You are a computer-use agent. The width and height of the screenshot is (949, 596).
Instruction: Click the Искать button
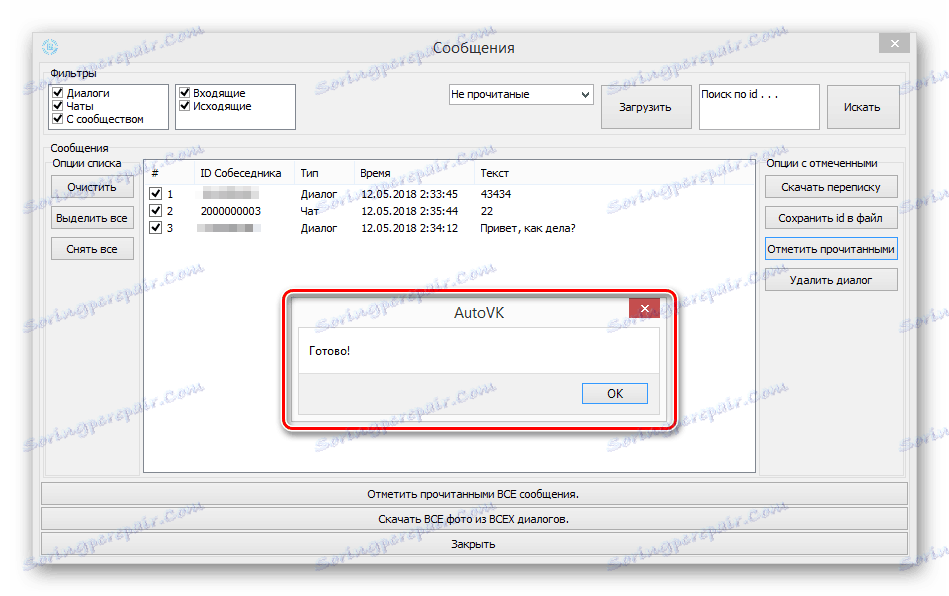coord(862,107)
